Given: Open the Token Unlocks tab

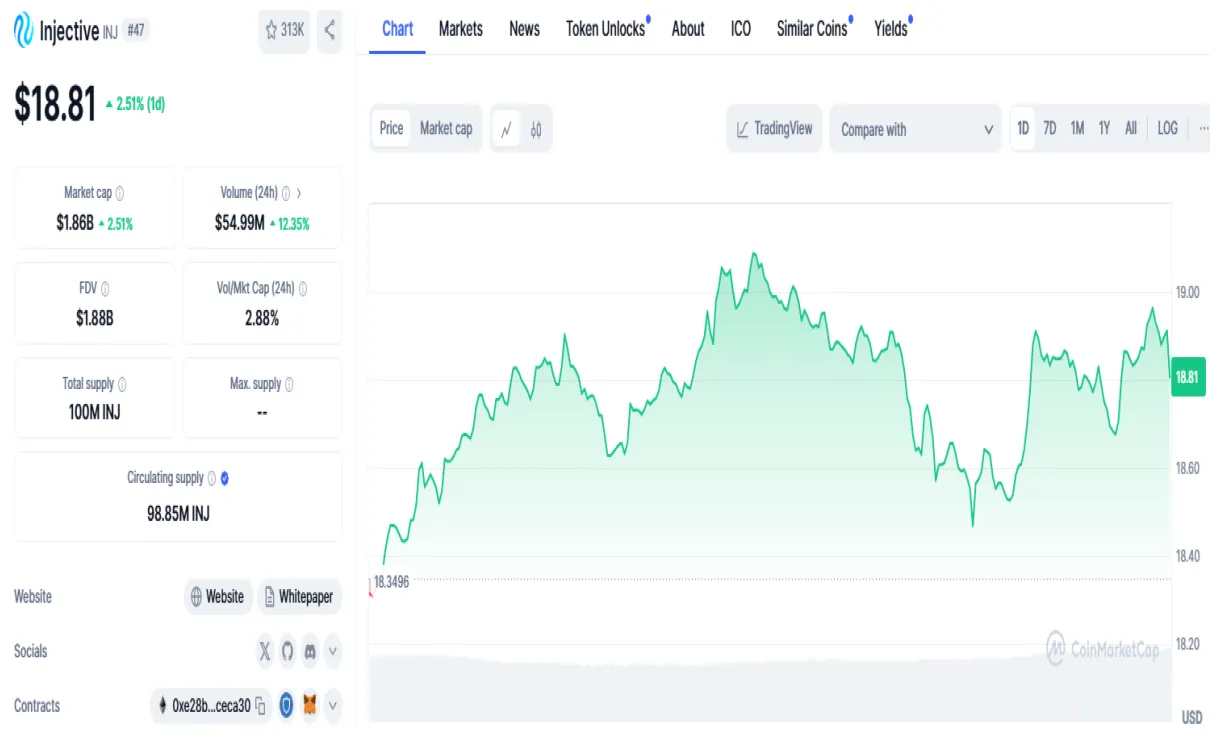Looking at the screenshot, I should [x=604, y=29].
